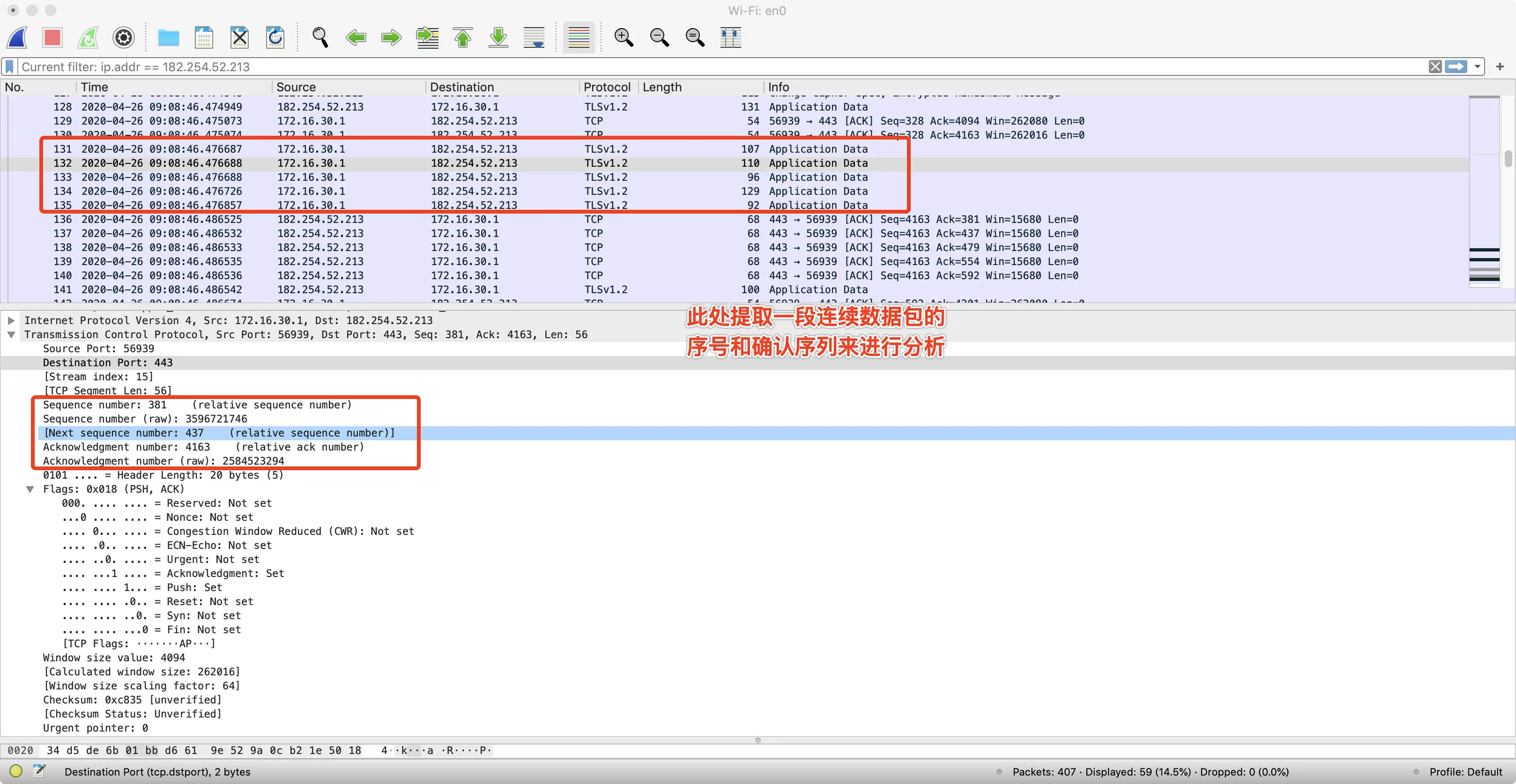Go to the first packet arrow icon
Screen dimensions: 1516x784
point(463,38)
